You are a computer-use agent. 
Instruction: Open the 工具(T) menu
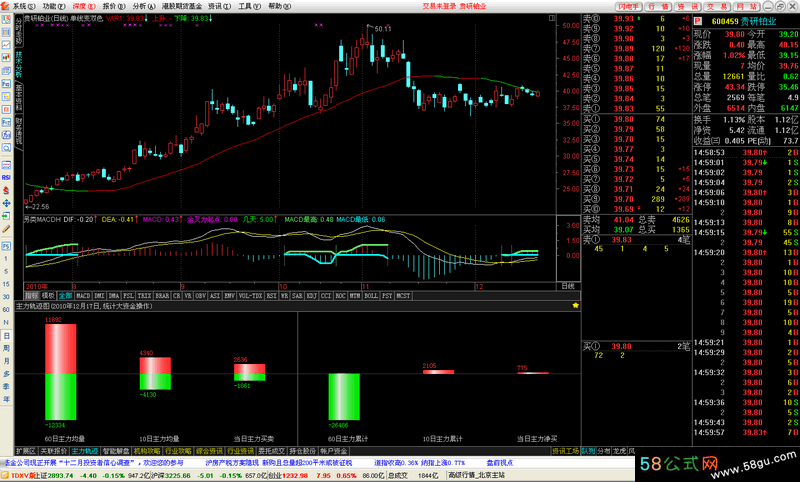(249, 6)
